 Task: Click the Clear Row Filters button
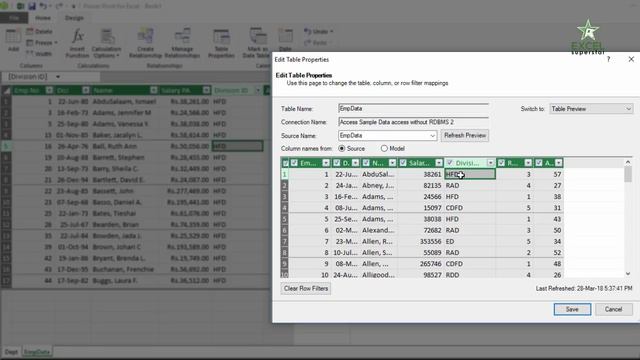(x=306, y=289)
